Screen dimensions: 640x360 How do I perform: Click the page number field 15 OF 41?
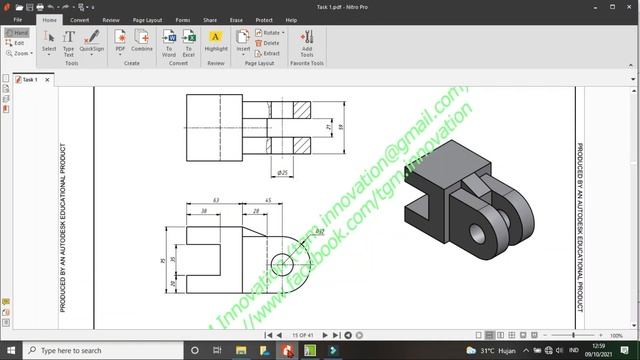(303, 336)
